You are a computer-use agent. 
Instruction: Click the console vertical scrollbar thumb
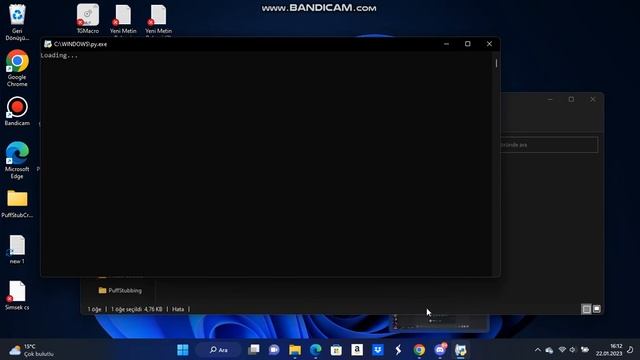pyautogui.click(x=496, y=63)
